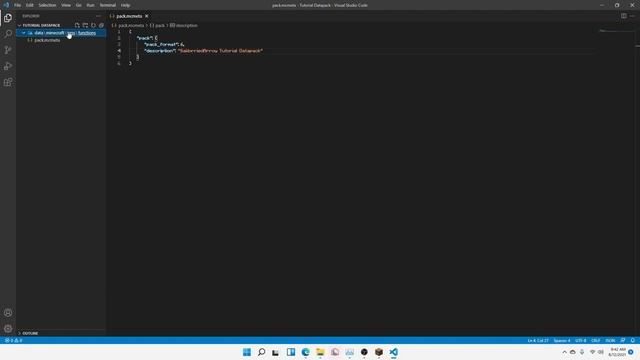Click the taskbar clock and date
This screenshot has height=360, width=640.
pyautogui.click(x=618, y=352)
